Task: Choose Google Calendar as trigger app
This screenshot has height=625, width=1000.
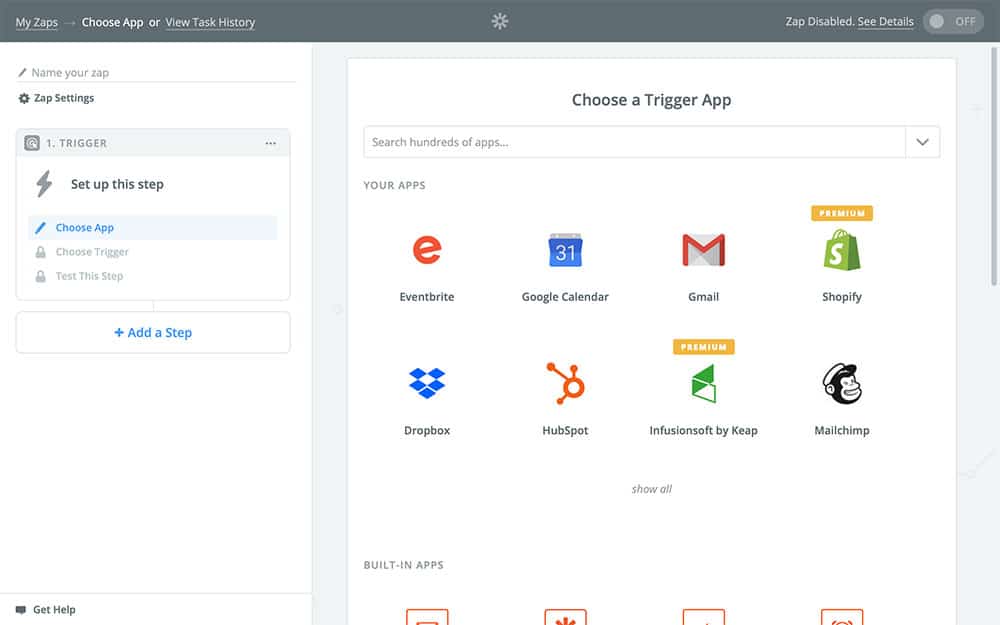Action: 565,250
